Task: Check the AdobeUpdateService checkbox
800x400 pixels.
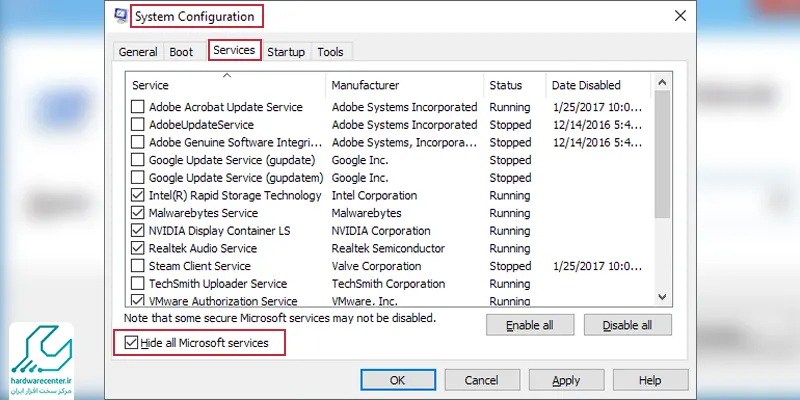Action: tap(138, 124)
